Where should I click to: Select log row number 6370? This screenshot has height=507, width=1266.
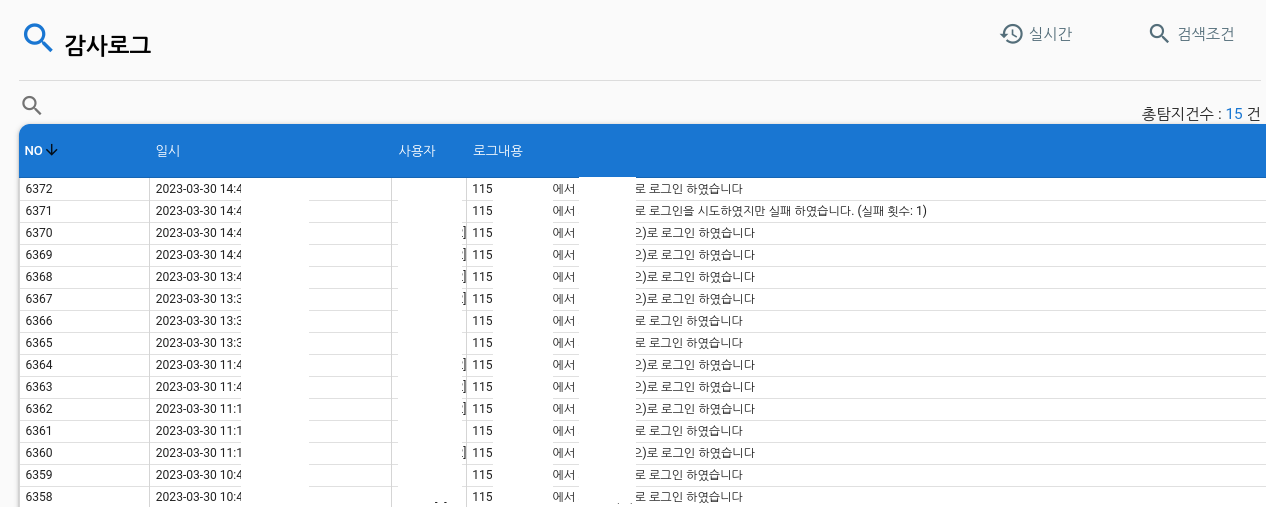click(39, 233)
